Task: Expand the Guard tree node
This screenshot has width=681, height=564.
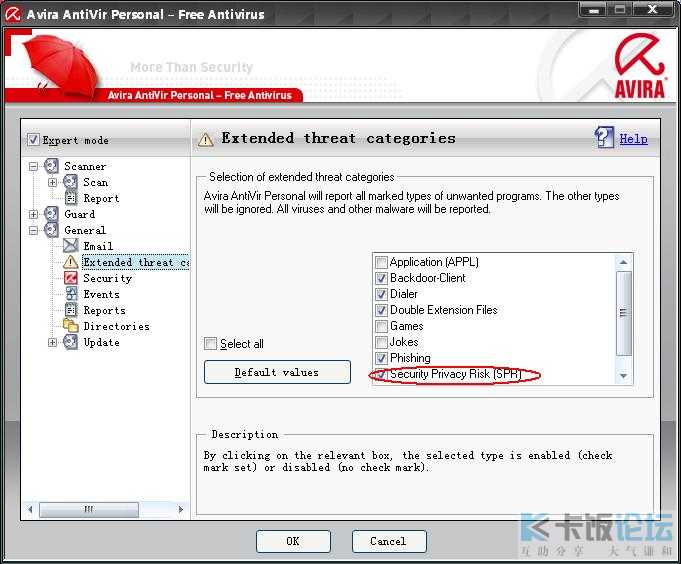Action: pyautogui.click(x=34, y=214)
